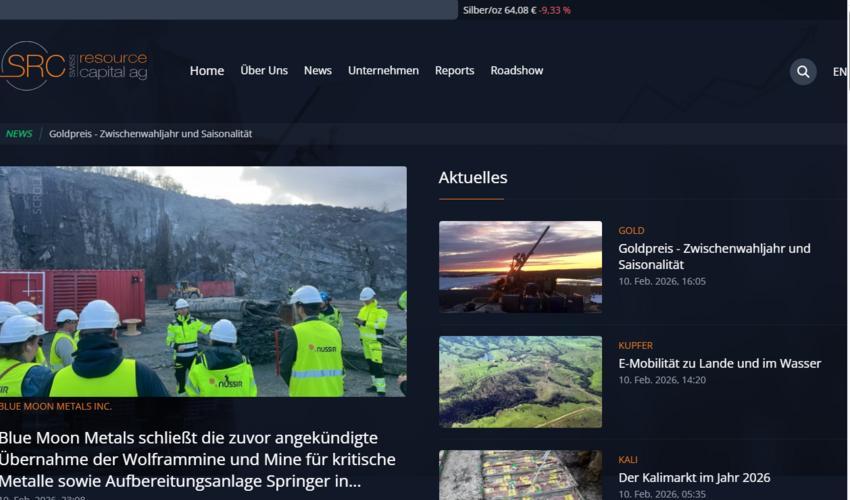Click the GOLD category tag

pos(631,230)
